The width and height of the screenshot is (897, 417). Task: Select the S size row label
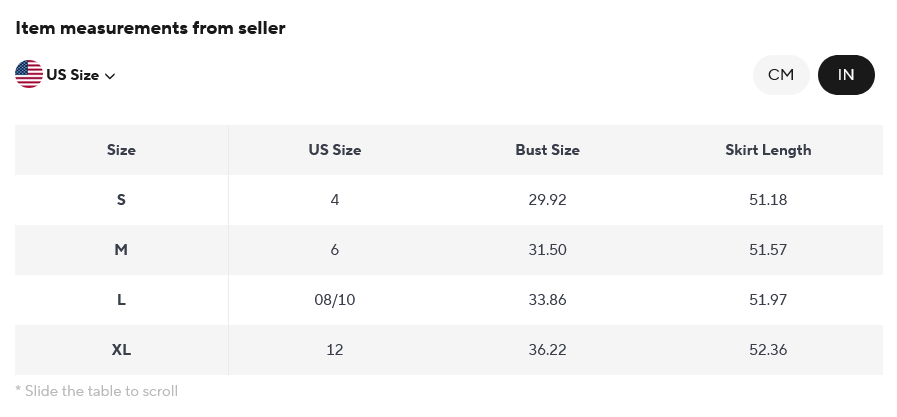click(x=121, y=200)
